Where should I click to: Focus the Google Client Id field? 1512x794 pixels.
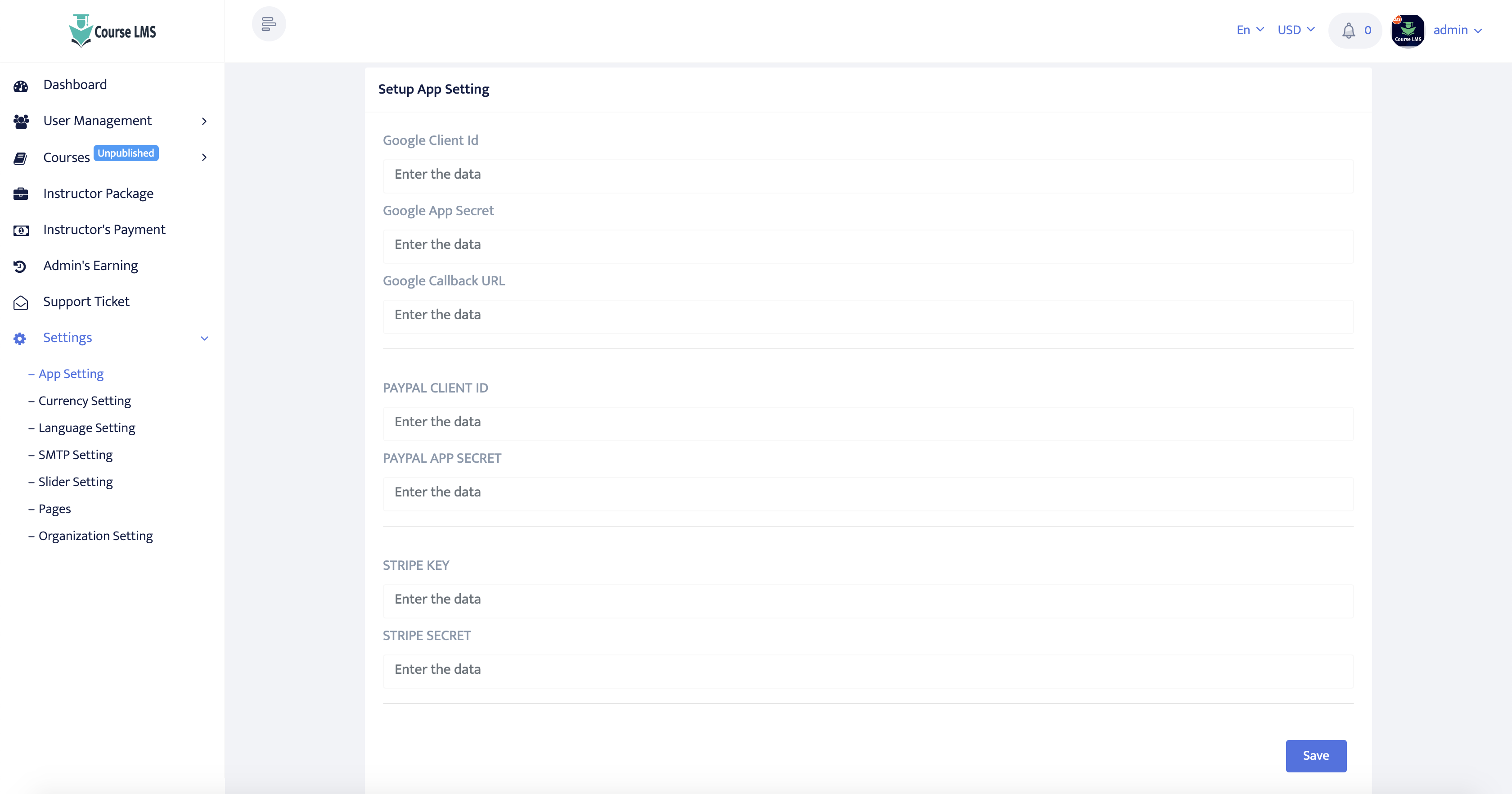tap(868, 175)
